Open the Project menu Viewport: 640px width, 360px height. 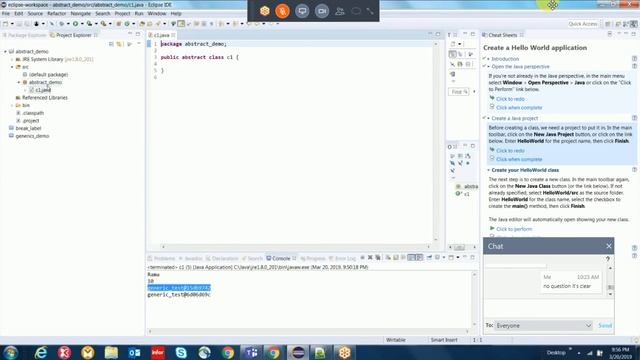122,13
